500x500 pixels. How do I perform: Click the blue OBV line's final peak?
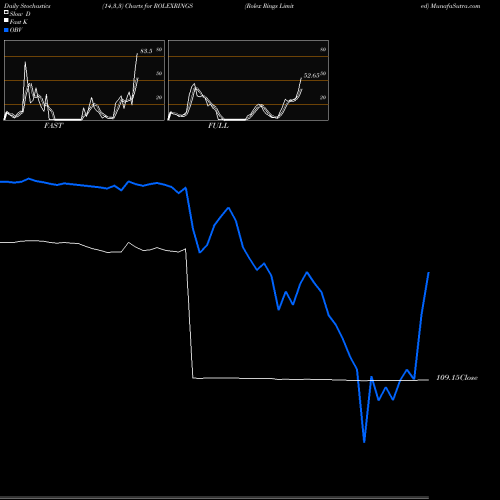click(428, 273)
